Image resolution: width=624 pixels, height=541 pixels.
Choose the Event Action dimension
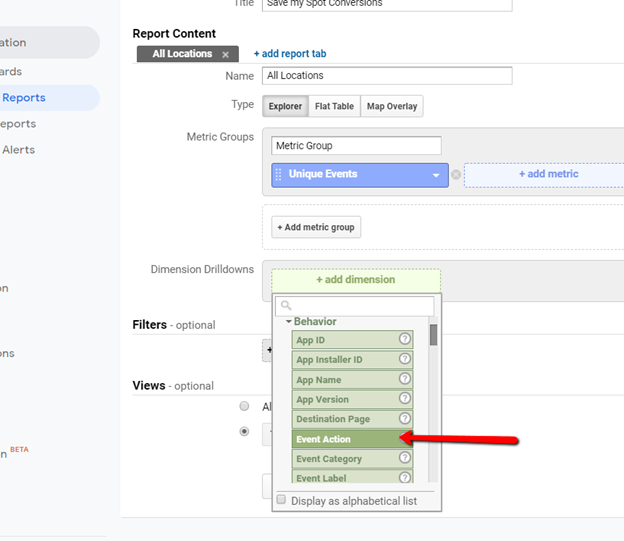(352, 439)
